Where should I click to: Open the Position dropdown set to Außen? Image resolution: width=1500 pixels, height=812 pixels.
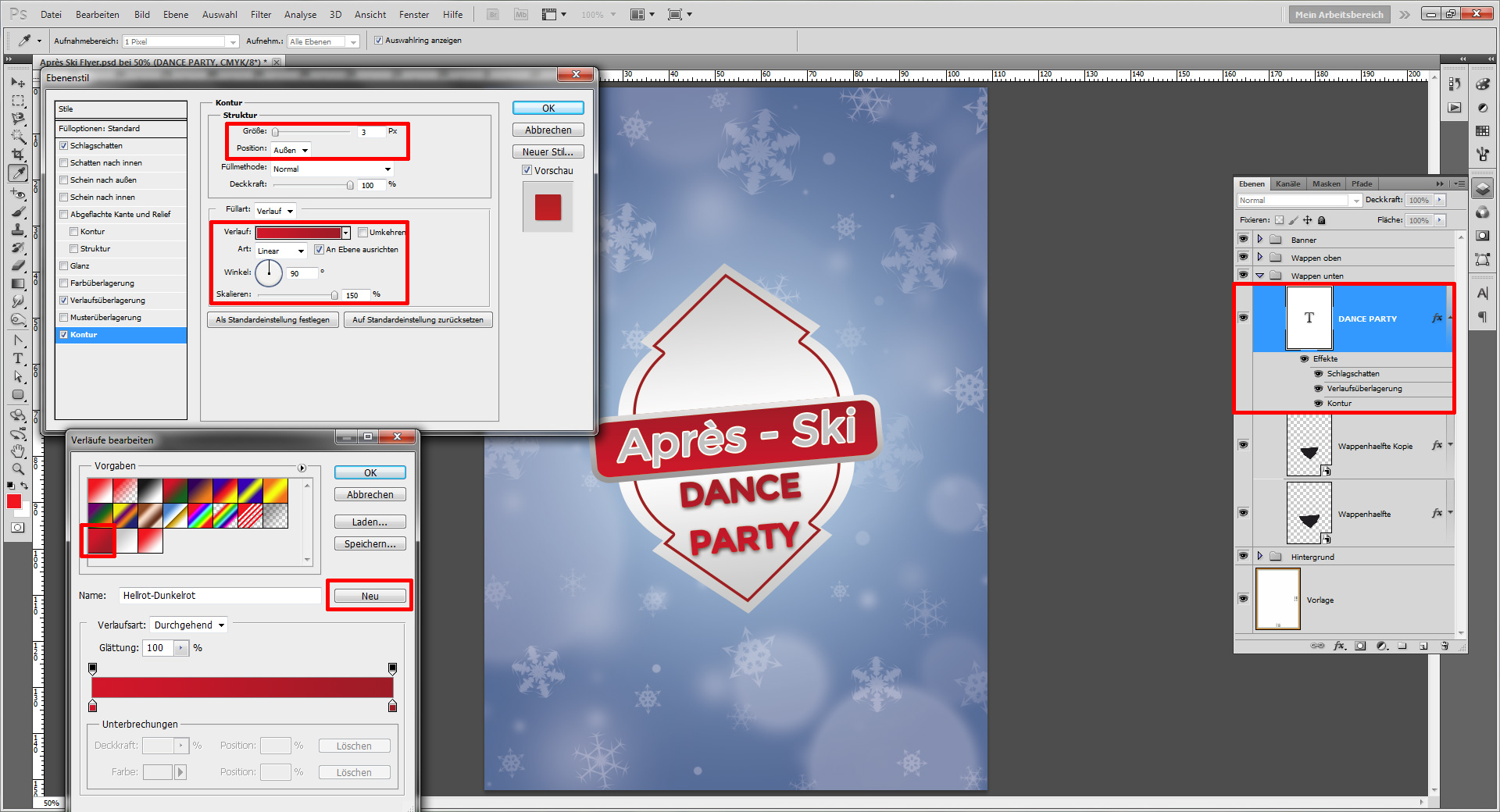coord(291,150)
